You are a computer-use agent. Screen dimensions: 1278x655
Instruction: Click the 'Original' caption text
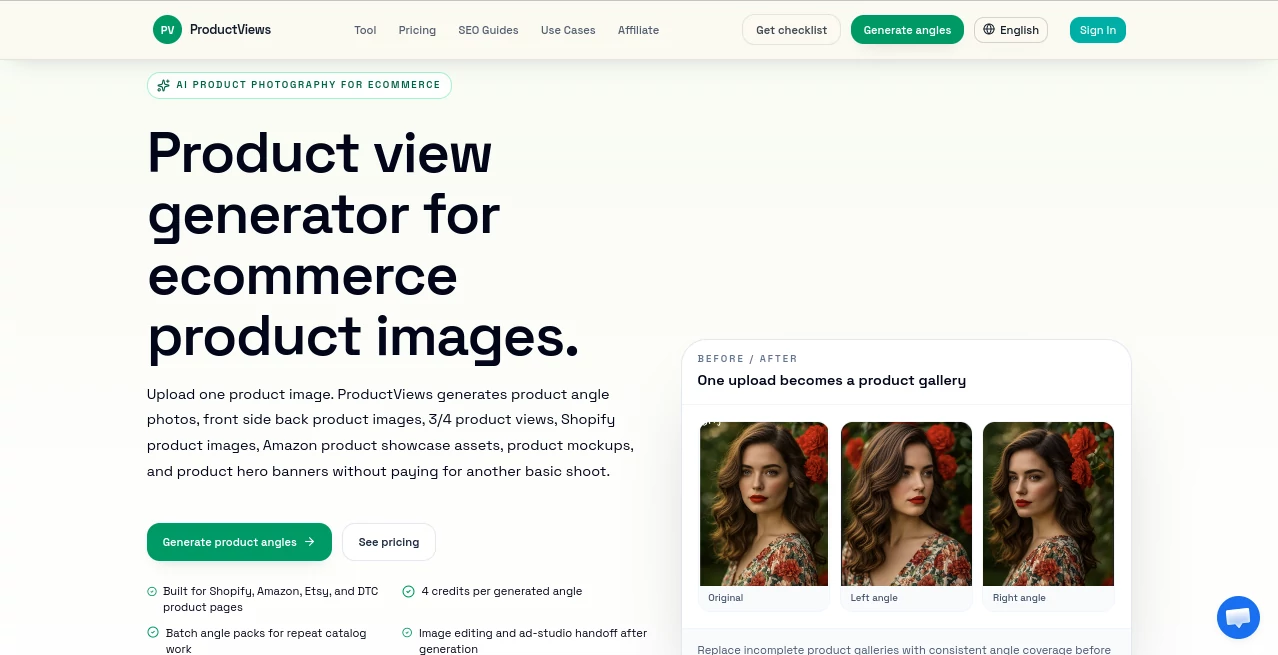[726, 598]
